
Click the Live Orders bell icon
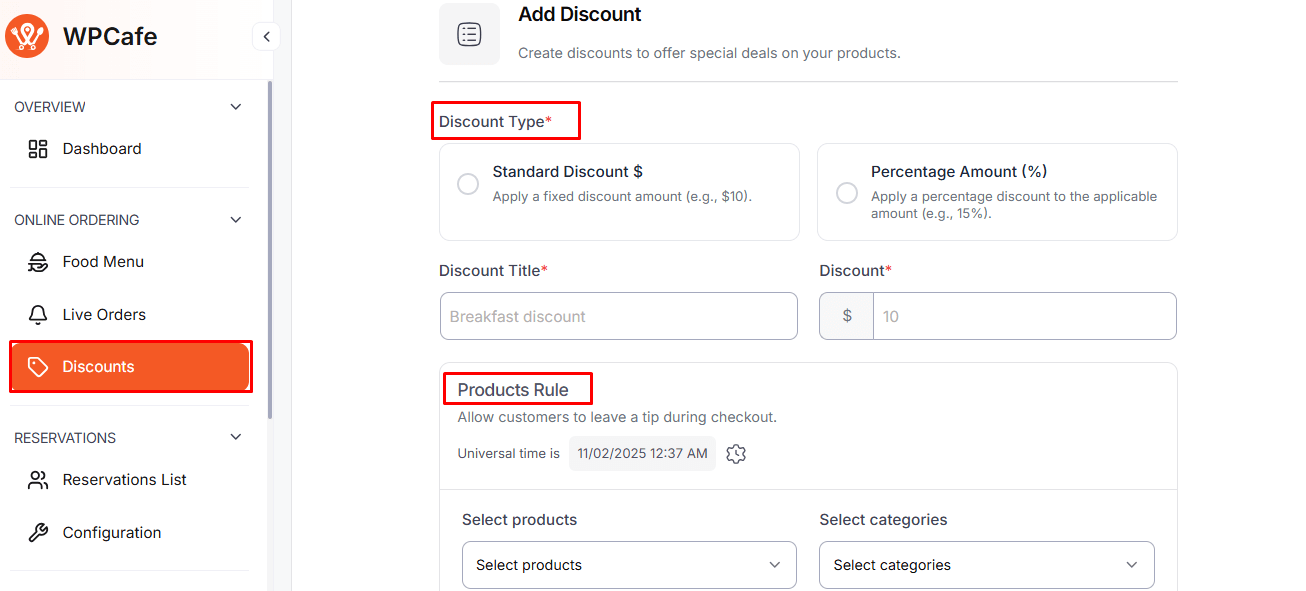tap(38, 315)
